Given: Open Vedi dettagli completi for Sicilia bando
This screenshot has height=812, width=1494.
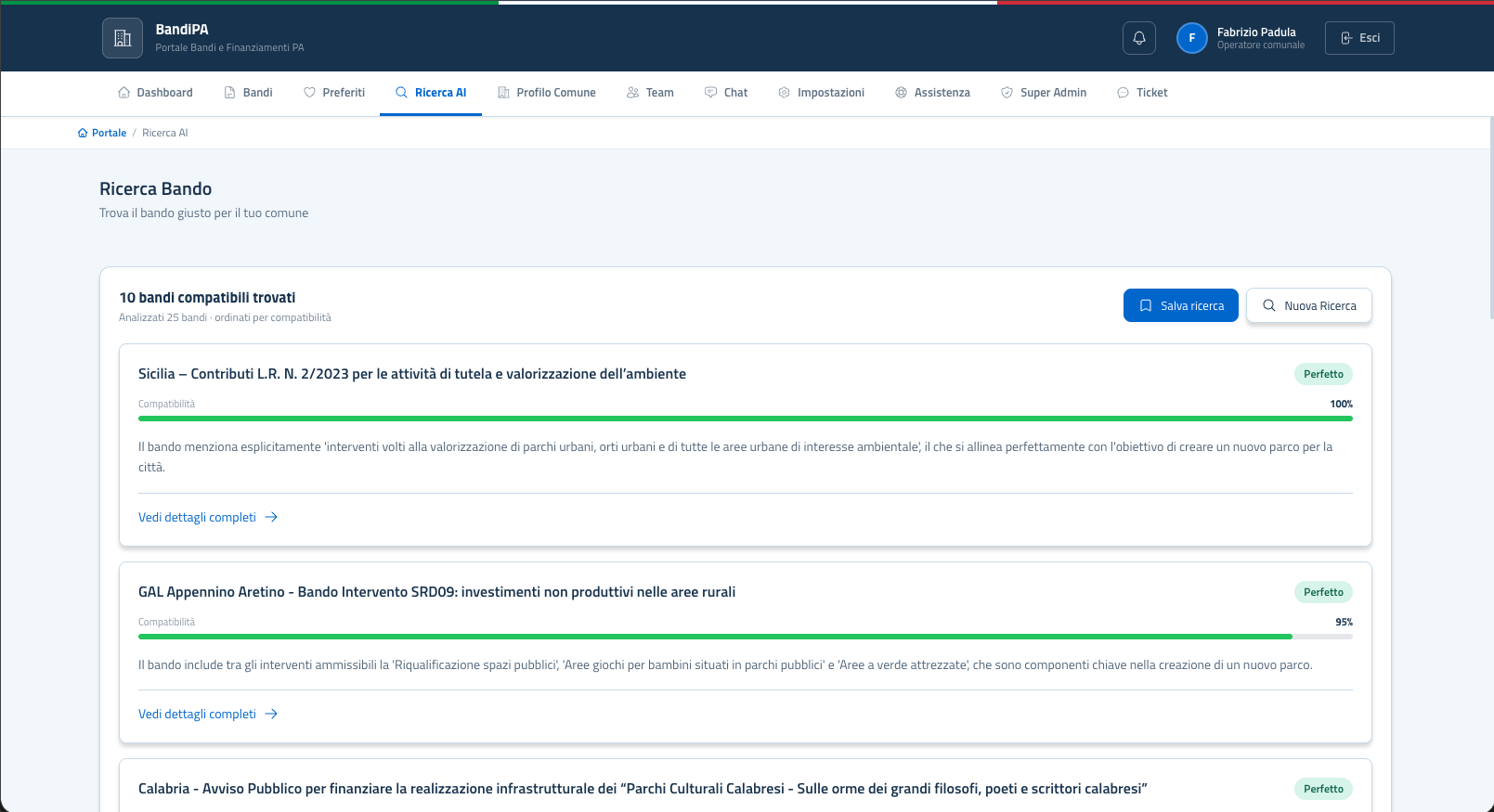Looking at the screenshot, I should pyautogui.click(x=208, y=517).
